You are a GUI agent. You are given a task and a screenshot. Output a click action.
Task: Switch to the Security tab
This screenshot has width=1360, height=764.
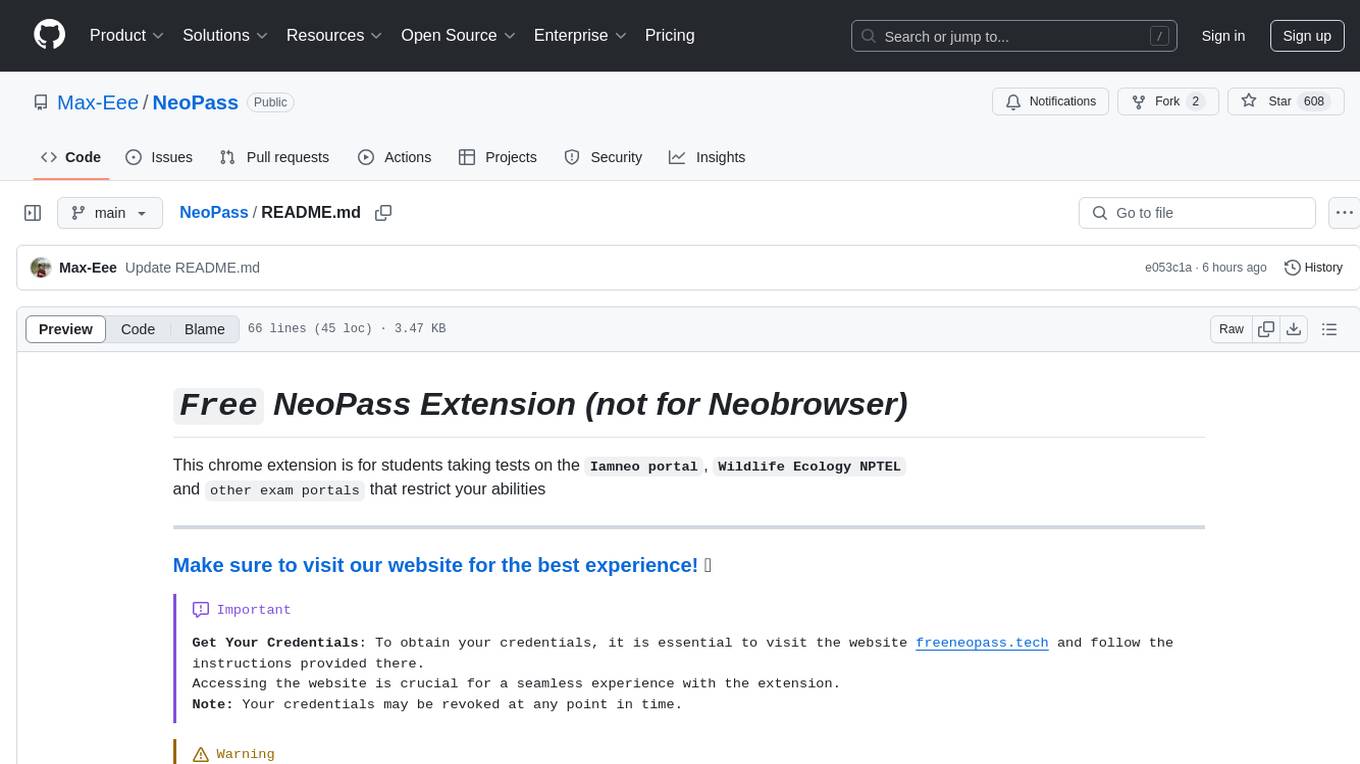603,157
